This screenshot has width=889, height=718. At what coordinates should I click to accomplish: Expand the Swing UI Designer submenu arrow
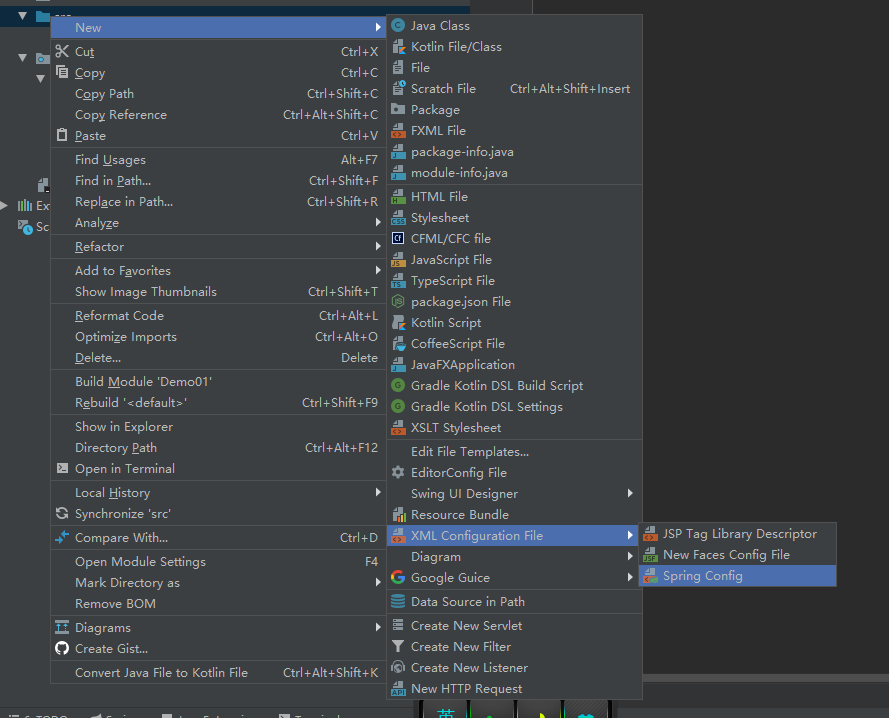[x=630, y=493]
